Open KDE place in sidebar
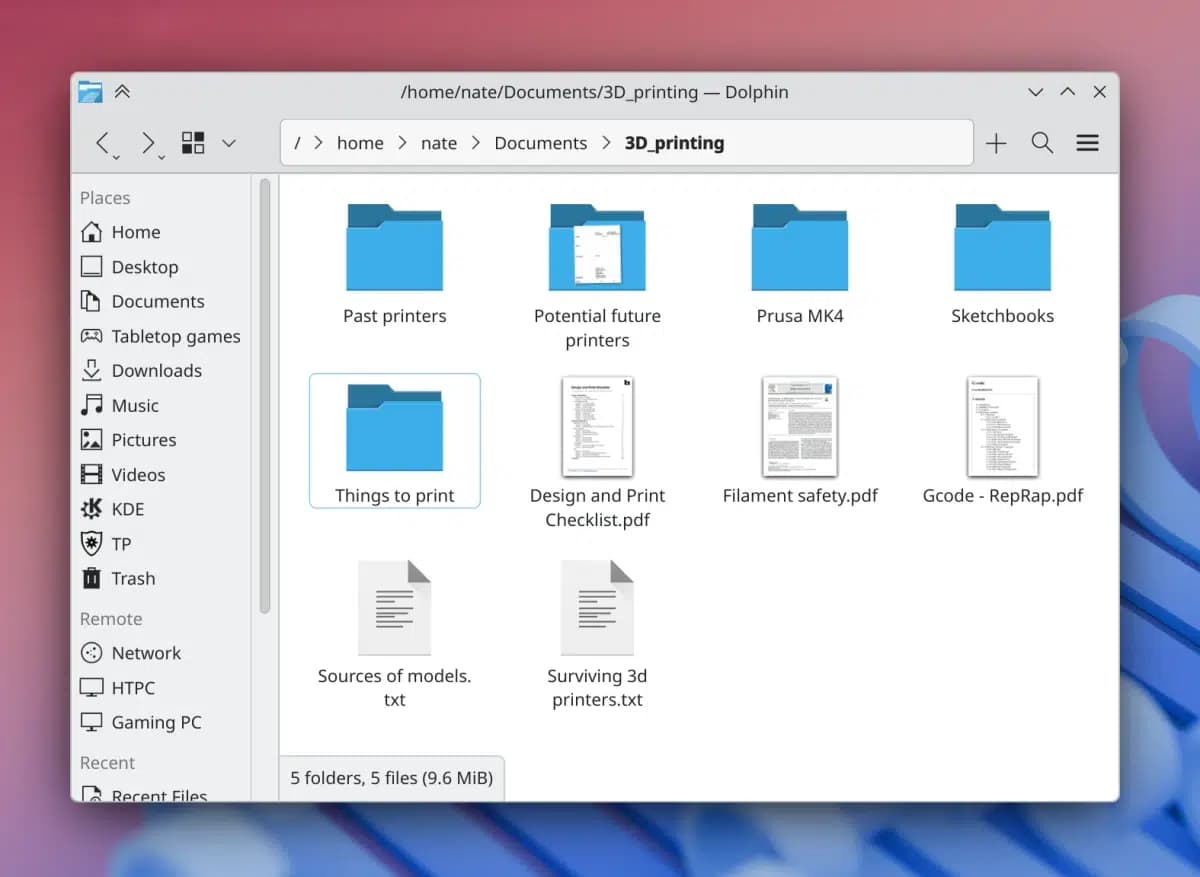Screen dimensions: 1200x877 pos(127,509)
